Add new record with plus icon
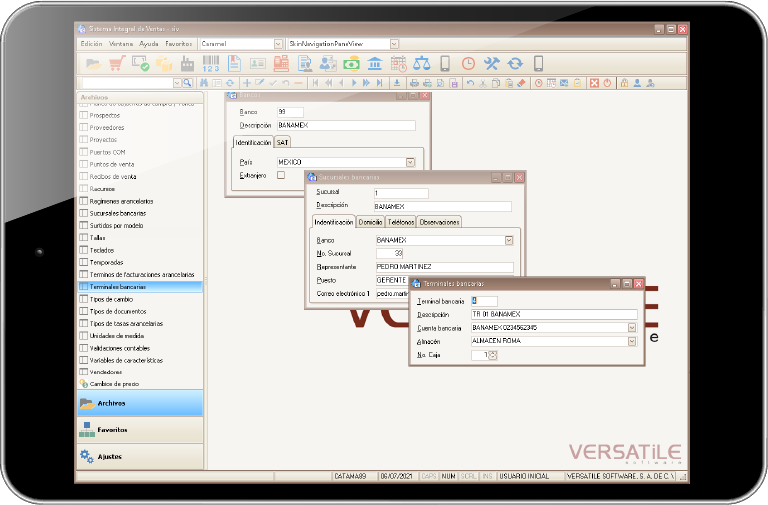This screenshot has height=505, width=768. [247, 83]
